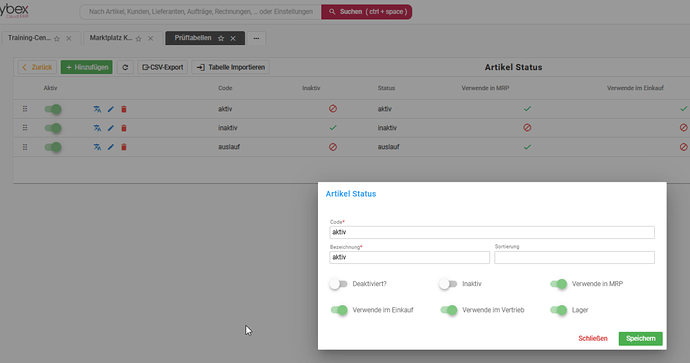Open the Training-Cen... tab
690x363 pixels.
[29, 38]
